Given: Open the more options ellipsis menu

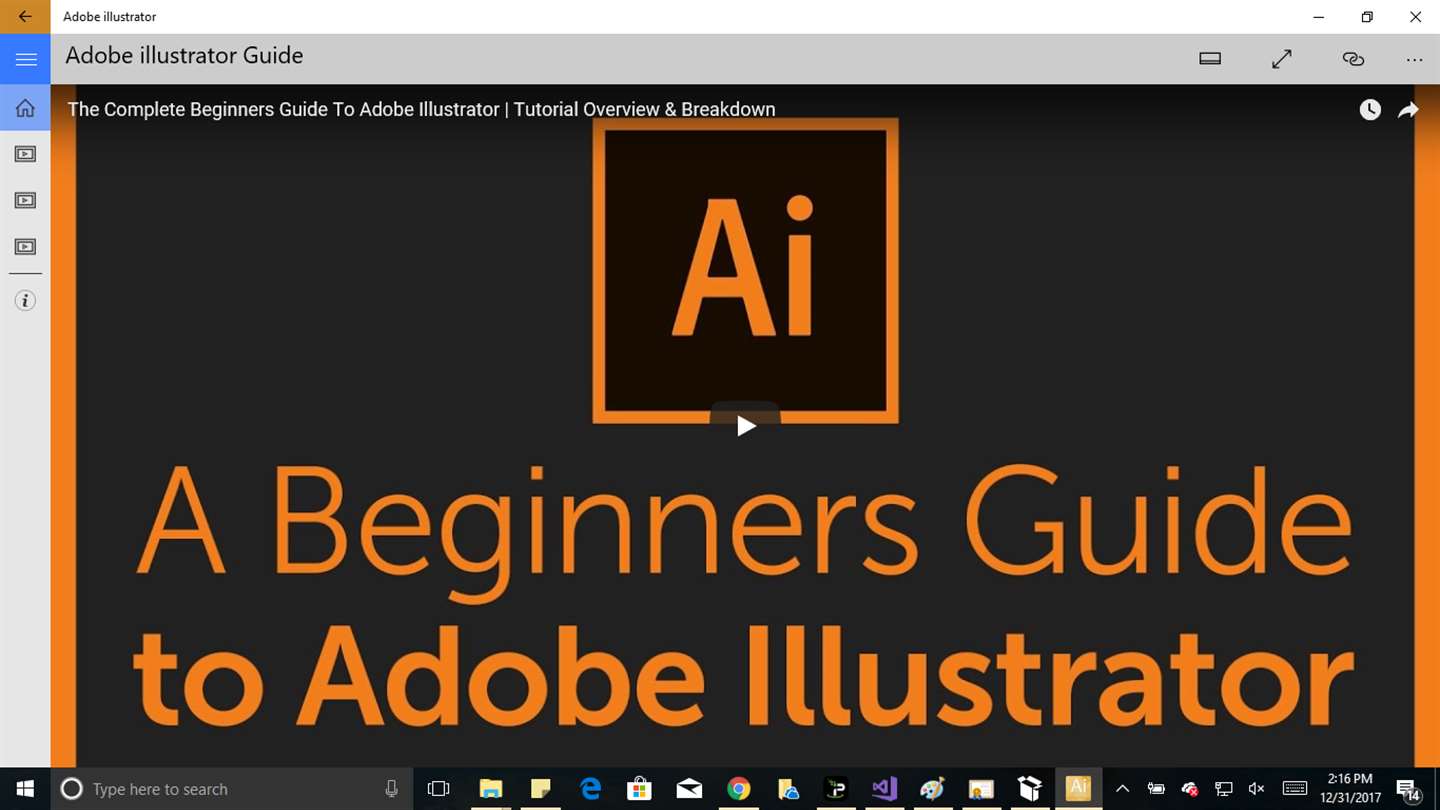Looking at the screenshot, I should point(1414,59).
